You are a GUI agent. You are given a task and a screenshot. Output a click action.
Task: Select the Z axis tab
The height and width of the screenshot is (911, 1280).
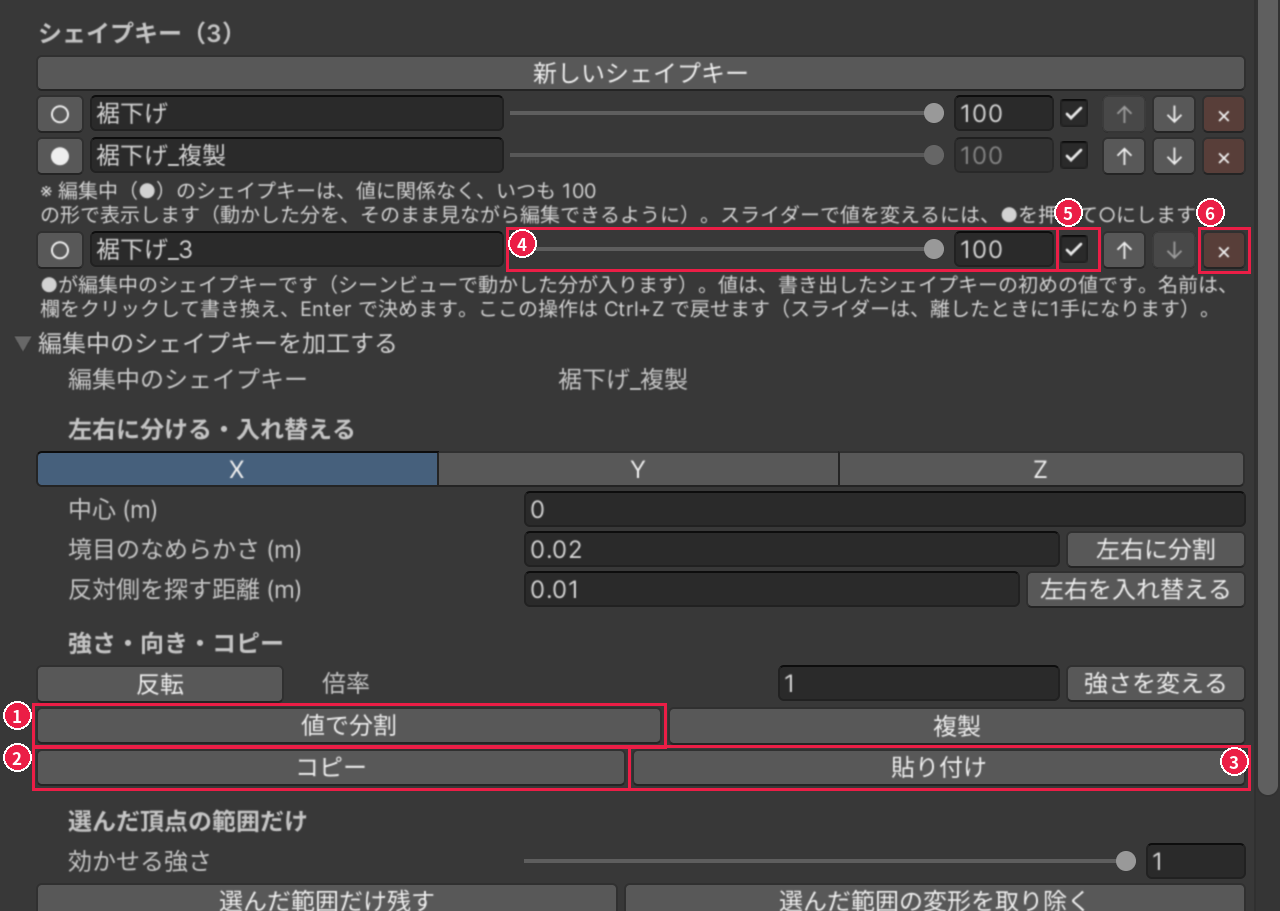(1041, 469)
